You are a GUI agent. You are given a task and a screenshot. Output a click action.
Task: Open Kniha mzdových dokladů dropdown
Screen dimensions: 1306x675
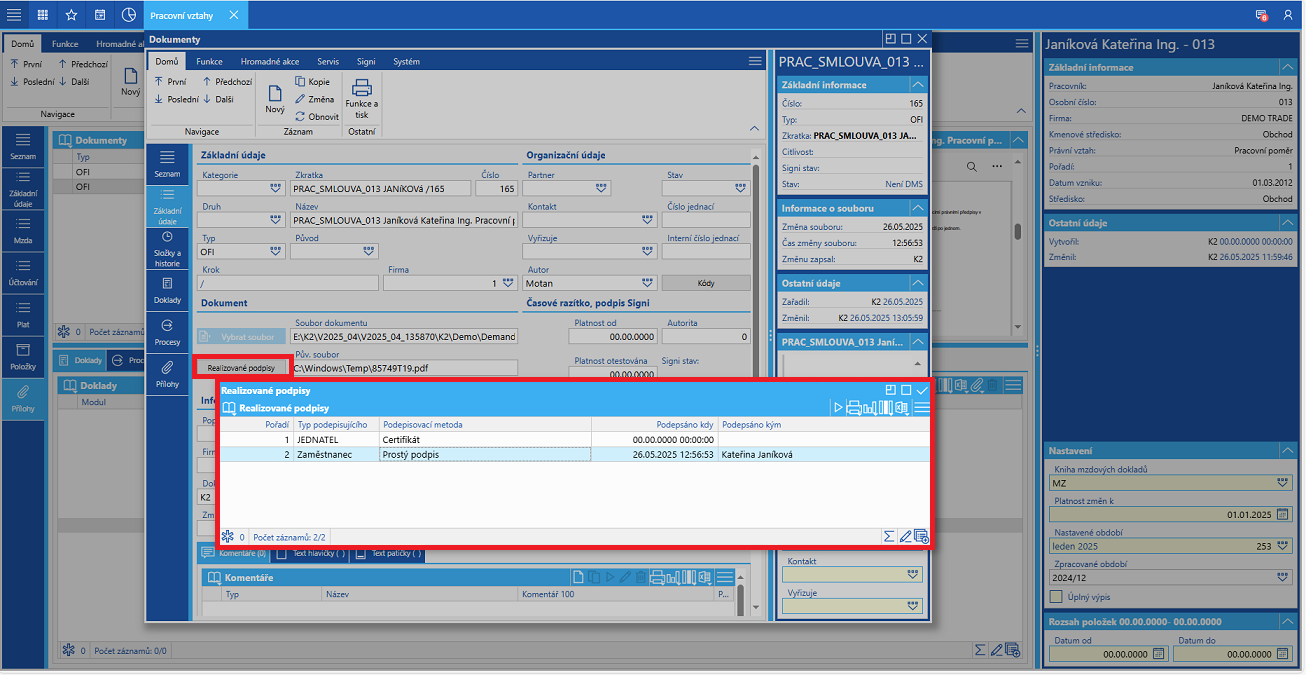(1283, 482)
